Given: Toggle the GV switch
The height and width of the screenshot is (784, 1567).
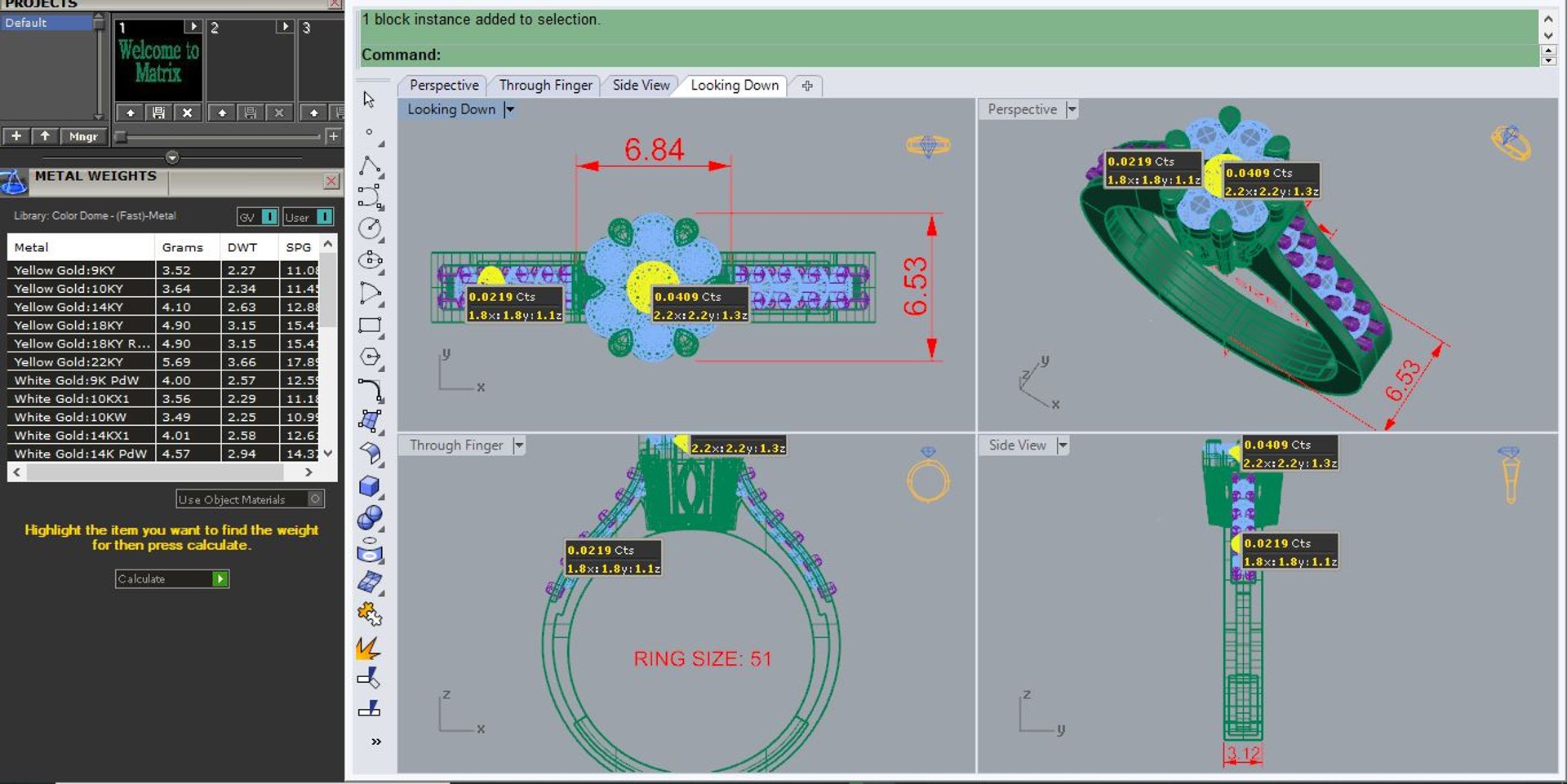Looking at the screenshot, I should [258, 217].
